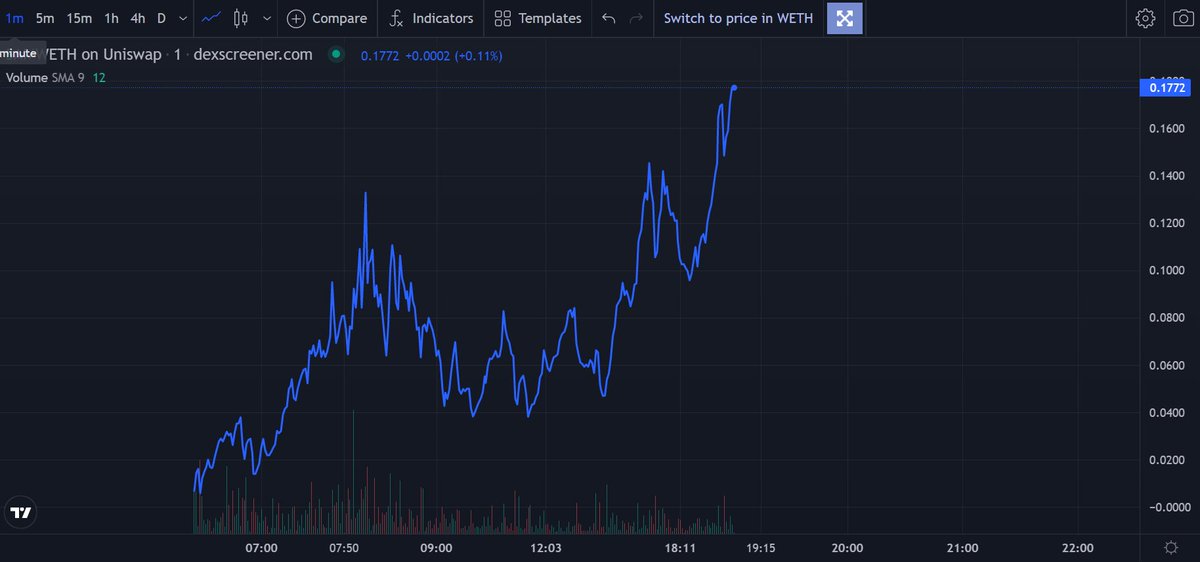1200x562 pixels.
Task: Undo the last chart action
Action: pos(609,18)
